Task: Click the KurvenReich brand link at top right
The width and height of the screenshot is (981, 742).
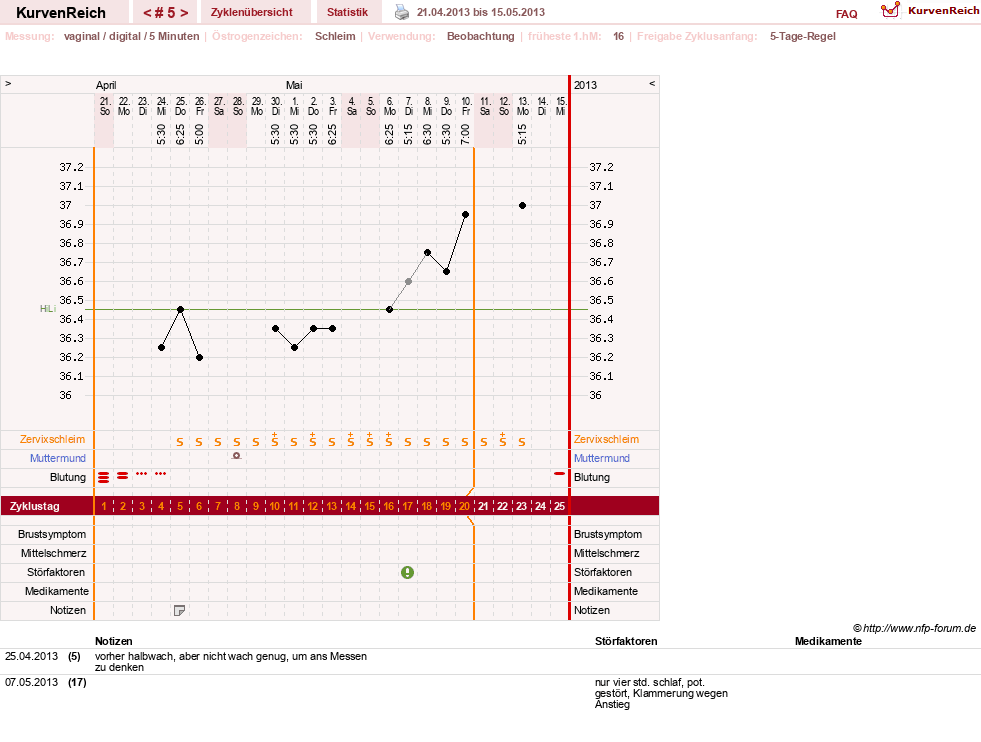Action: click(x=943, y=11)
